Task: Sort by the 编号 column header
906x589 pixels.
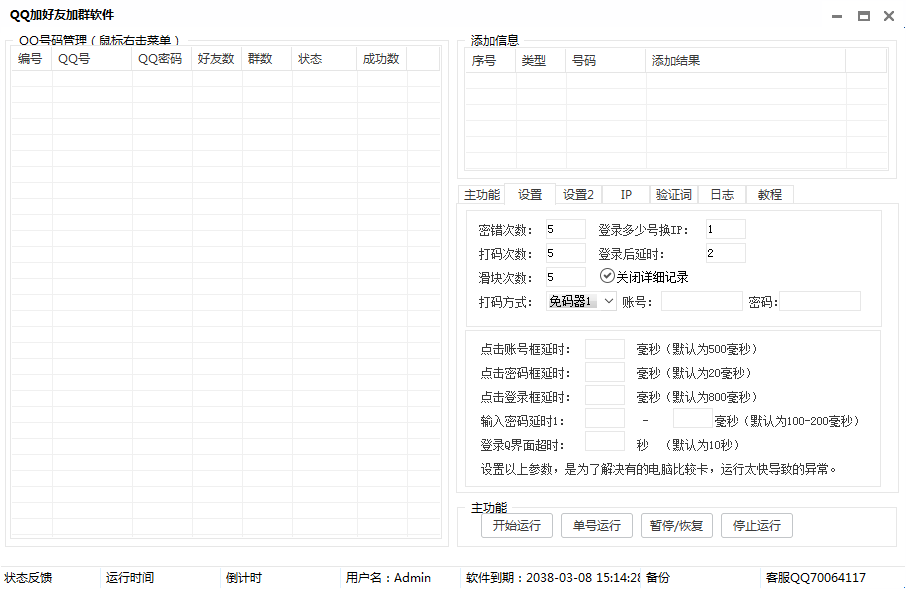Action: pos(31,59)
